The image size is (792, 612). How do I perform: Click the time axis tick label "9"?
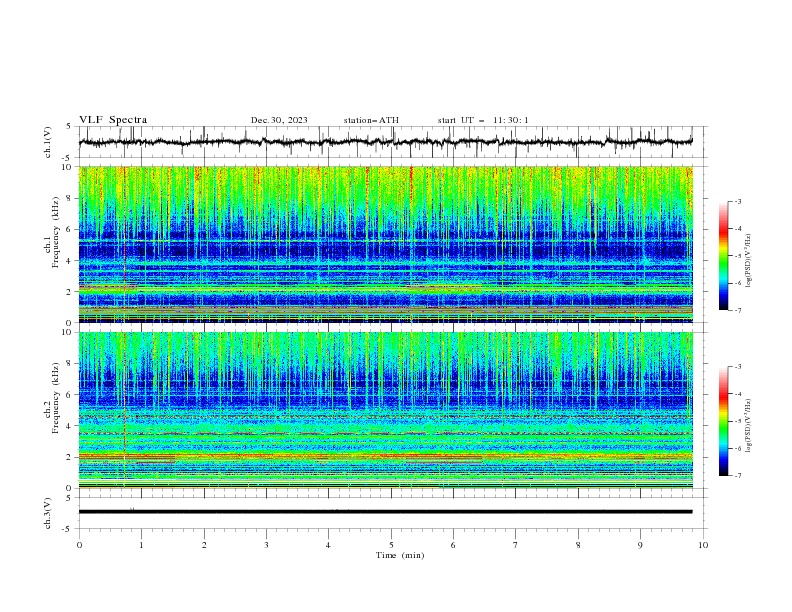(640, 545)
